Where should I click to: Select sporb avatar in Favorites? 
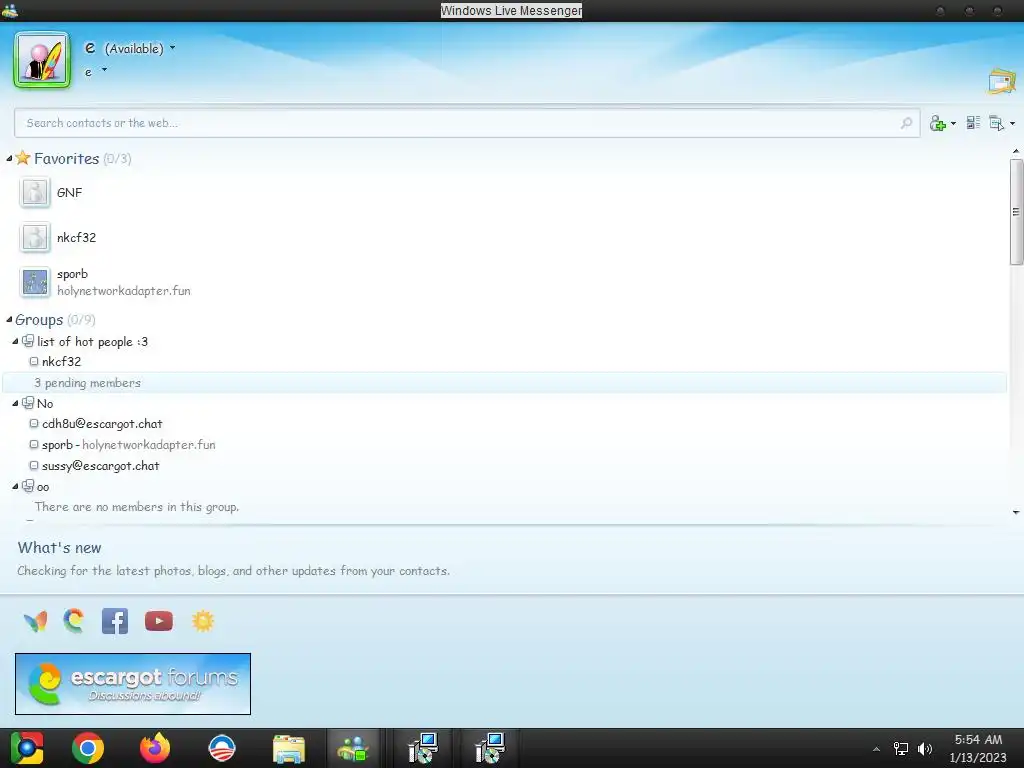[35, 282]
